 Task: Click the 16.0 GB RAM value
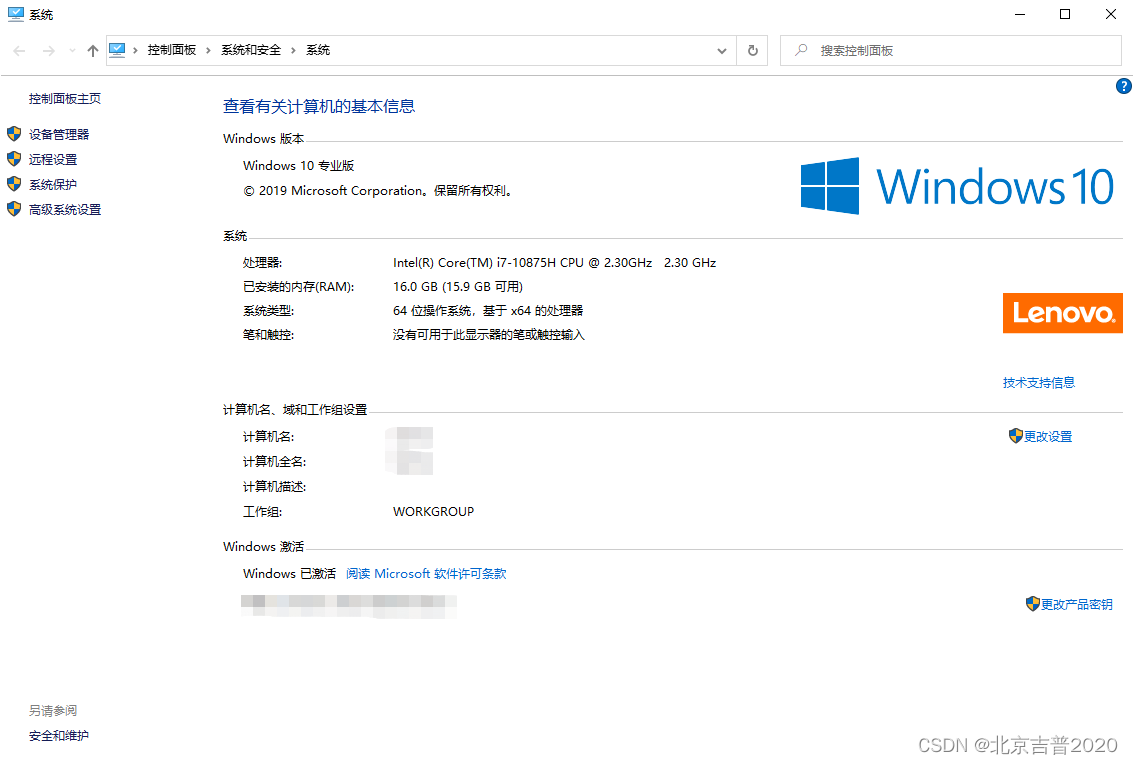click(x=458, y=287)
